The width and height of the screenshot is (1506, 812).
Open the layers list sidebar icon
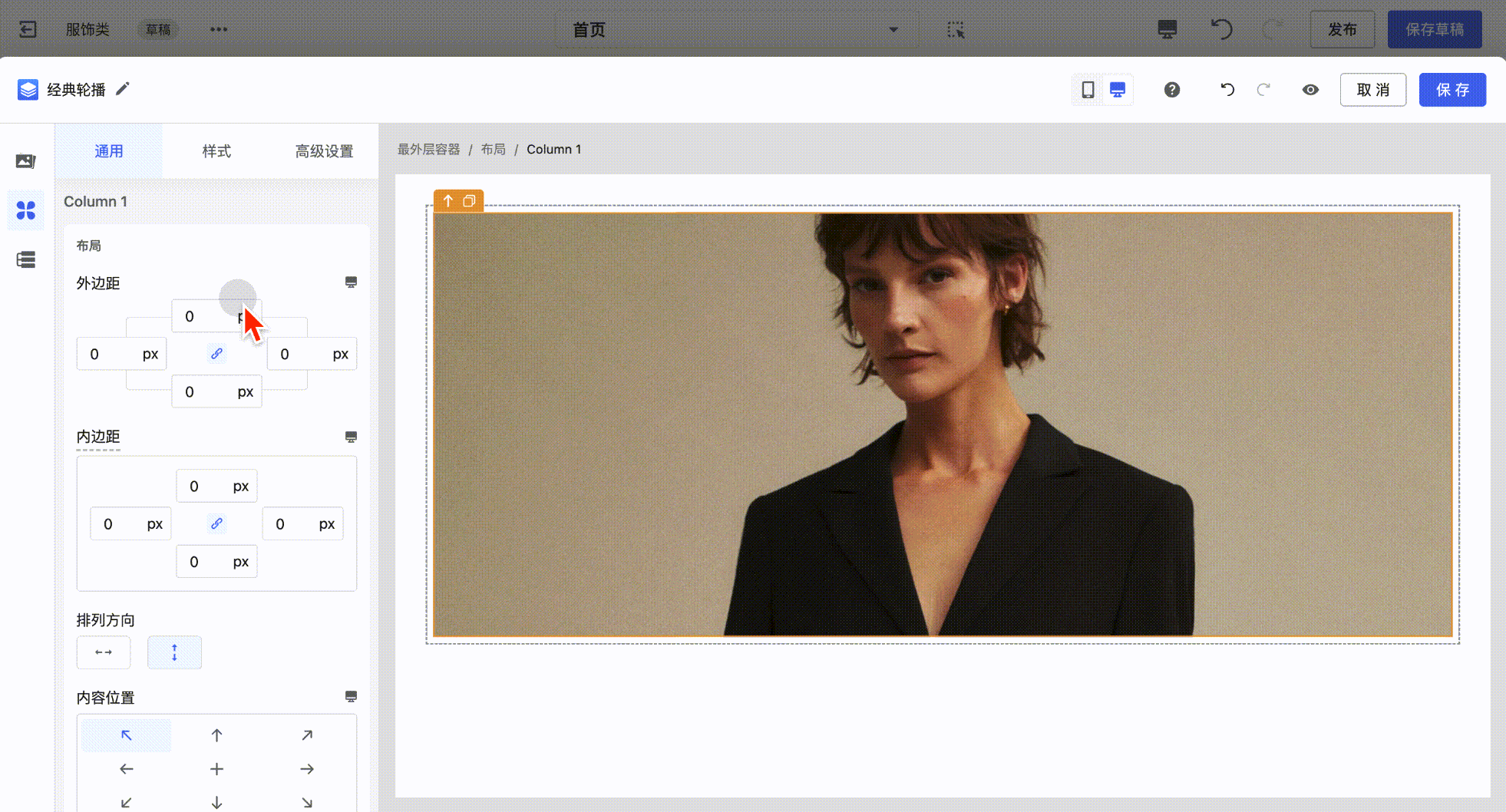26,259
